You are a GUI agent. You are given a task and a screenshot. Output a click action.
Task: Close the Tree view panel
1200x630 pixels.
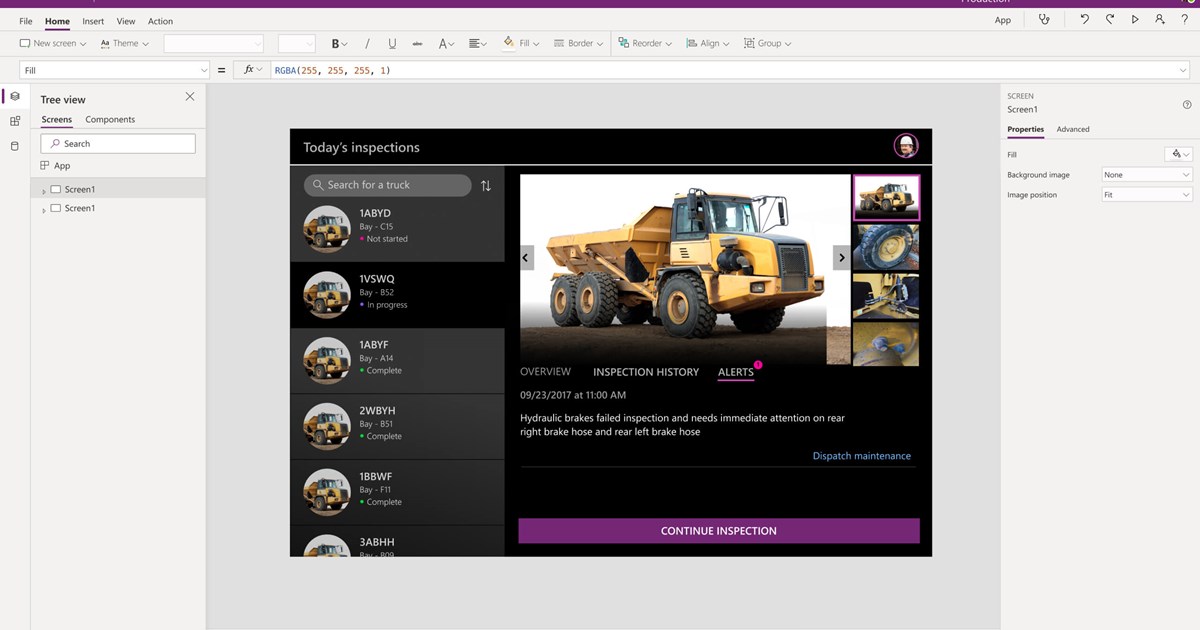coord(190,97)
